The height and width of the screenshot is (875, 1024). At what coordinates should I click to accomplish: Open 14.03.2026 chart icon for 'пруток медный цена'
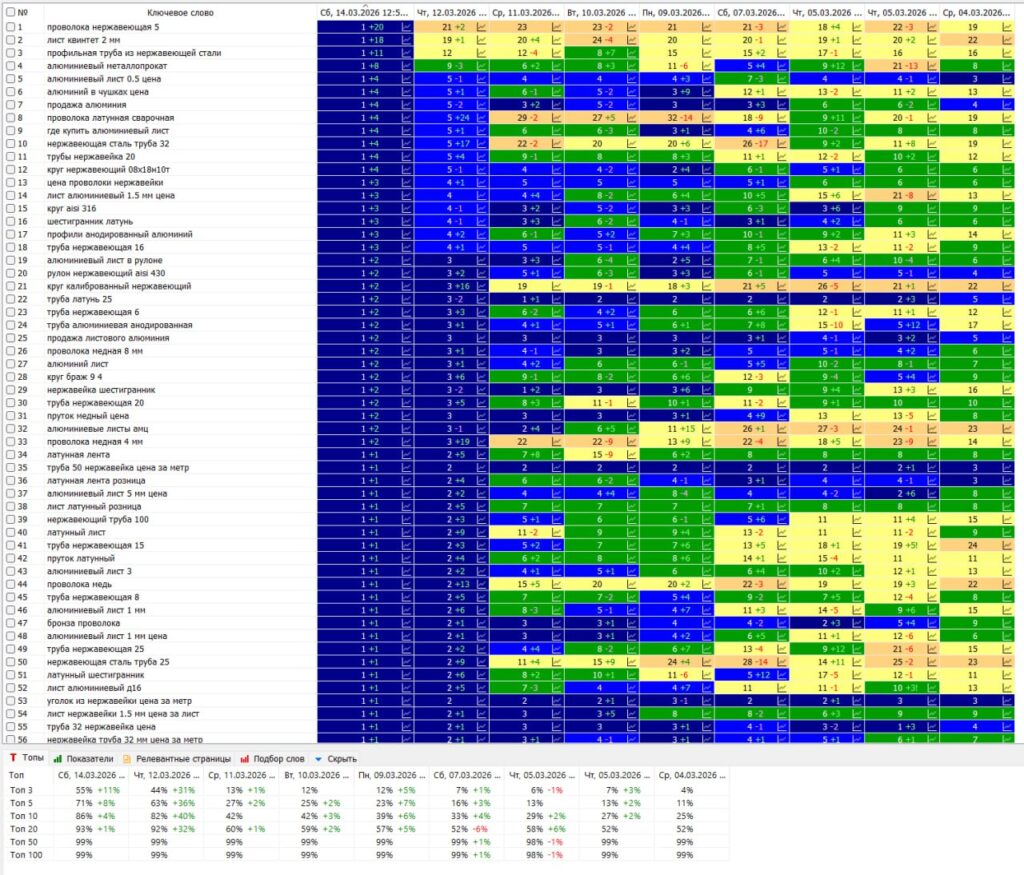(406, 416)
